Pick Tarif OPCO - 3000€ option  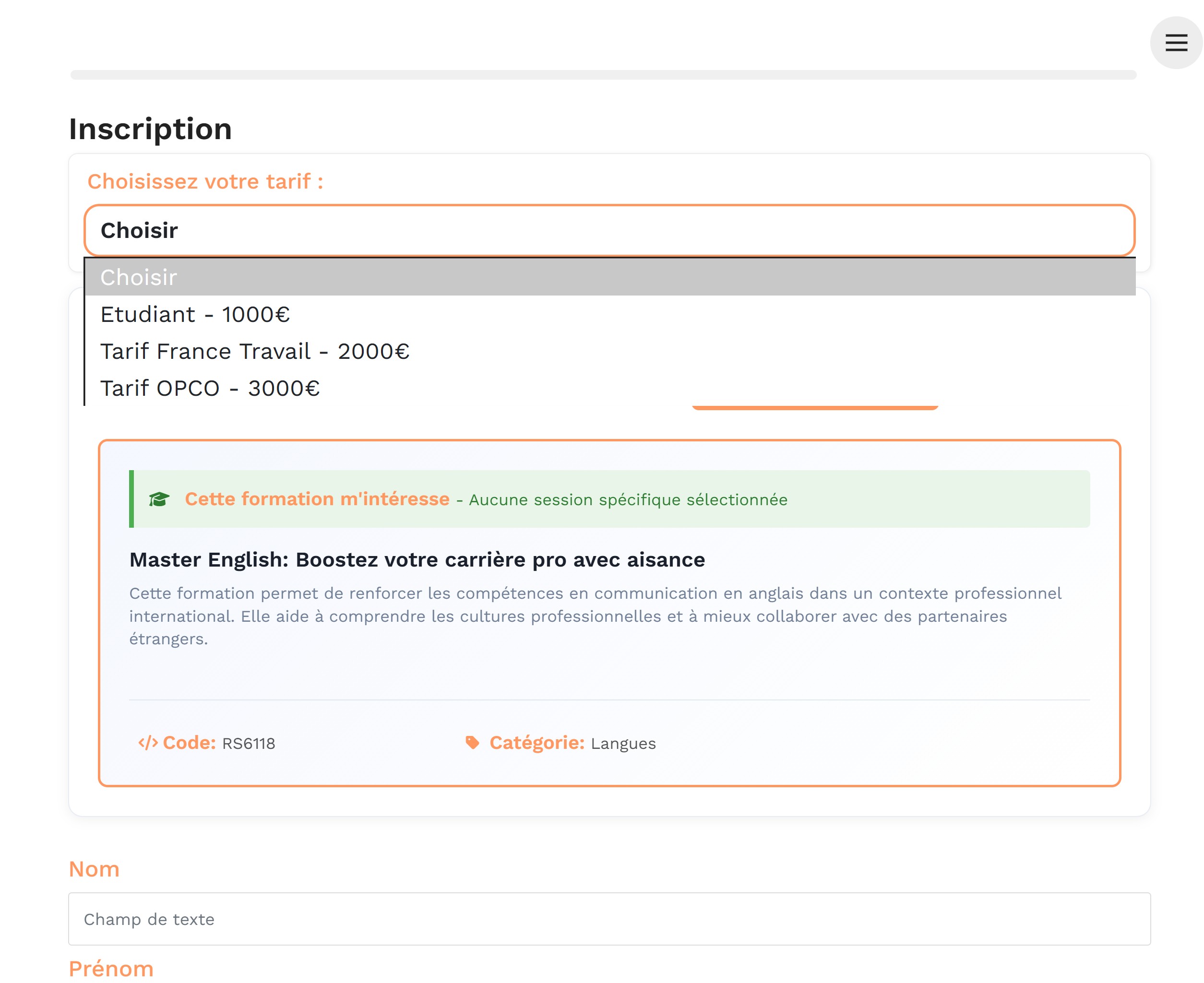pos(210,389)
